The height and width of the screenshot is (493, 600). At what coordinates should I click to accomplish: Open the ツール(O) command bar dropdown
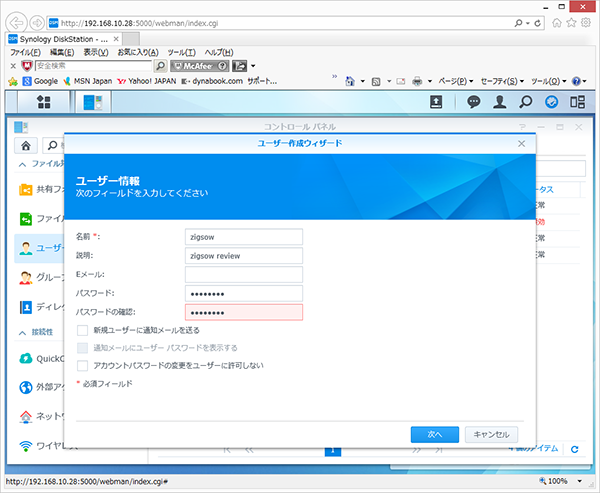[x=549, y=81]
